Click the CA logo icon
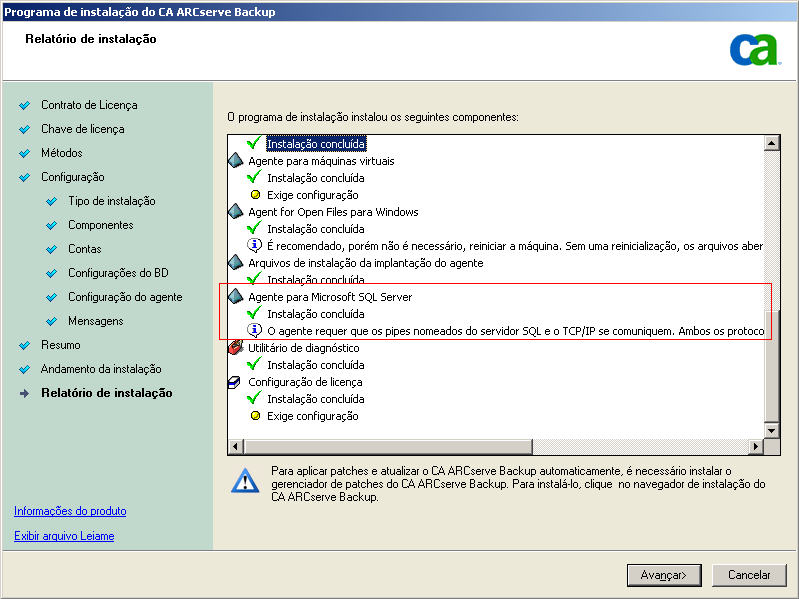The height and width of the screenshot is (599, 799). (754, 50)
